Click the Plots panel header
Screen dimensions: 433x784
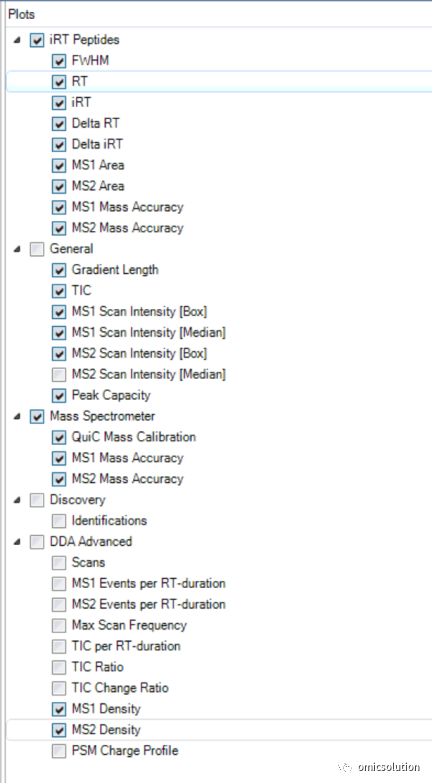[22, 14]
